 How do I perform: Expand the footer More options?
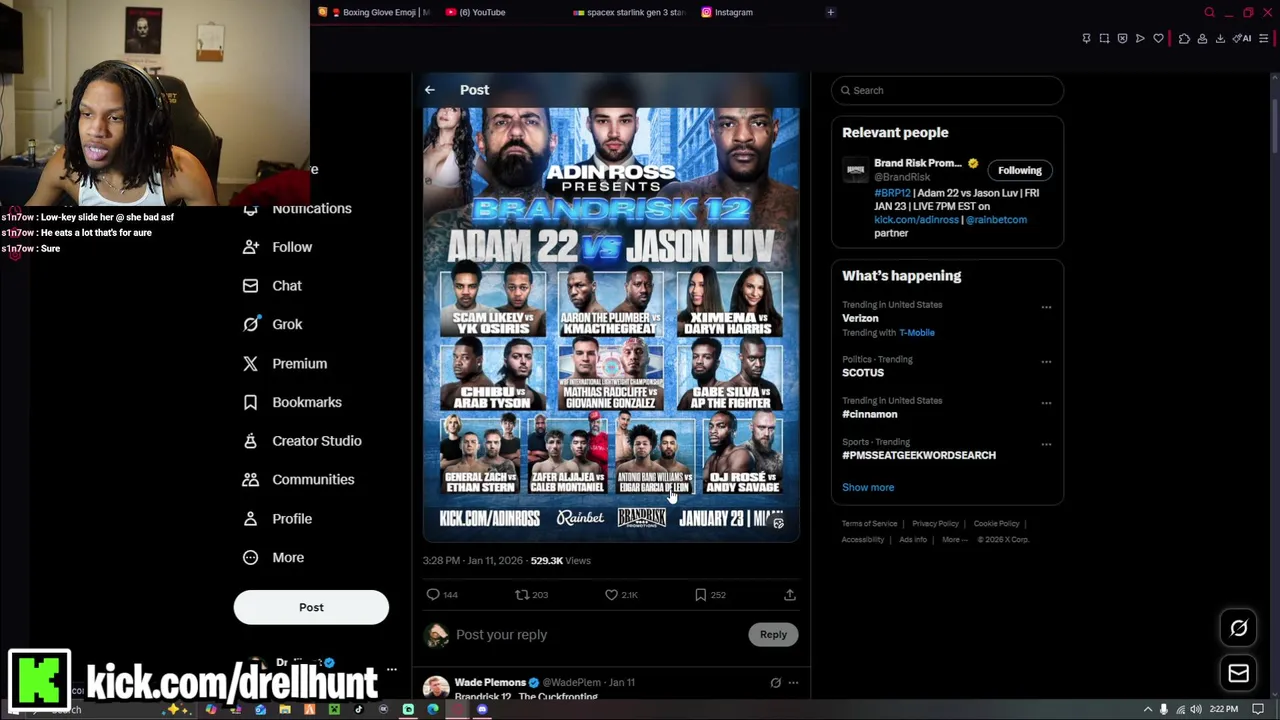click(x=954, y=540)
